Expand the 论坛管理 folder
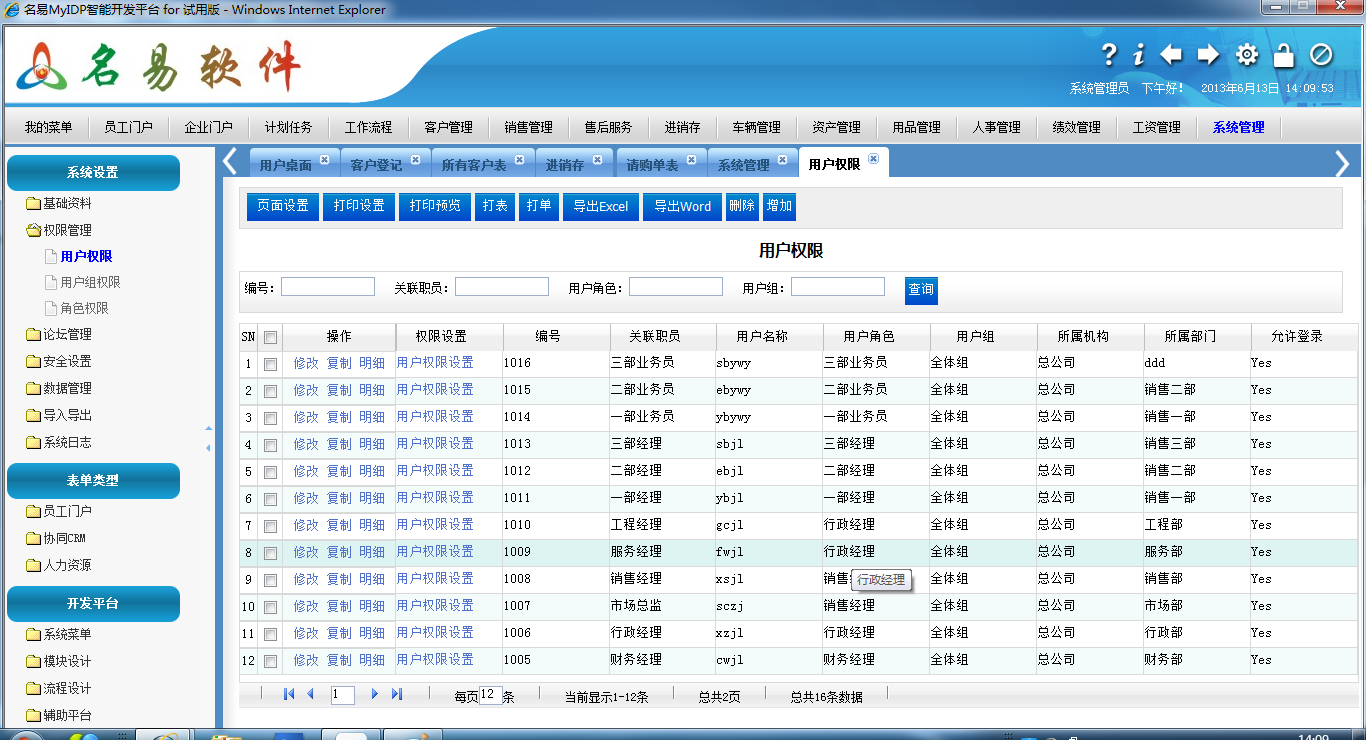The image size is (1366, 740). 59,334
